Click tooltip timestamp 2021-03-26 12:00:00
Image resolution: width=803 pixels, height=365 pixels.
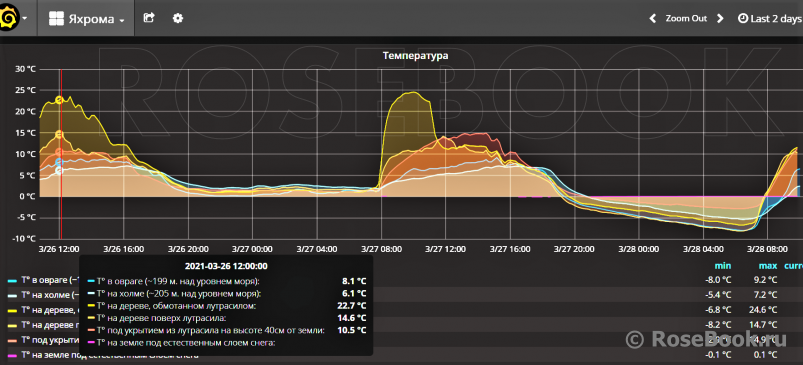(x=226, y=266)
